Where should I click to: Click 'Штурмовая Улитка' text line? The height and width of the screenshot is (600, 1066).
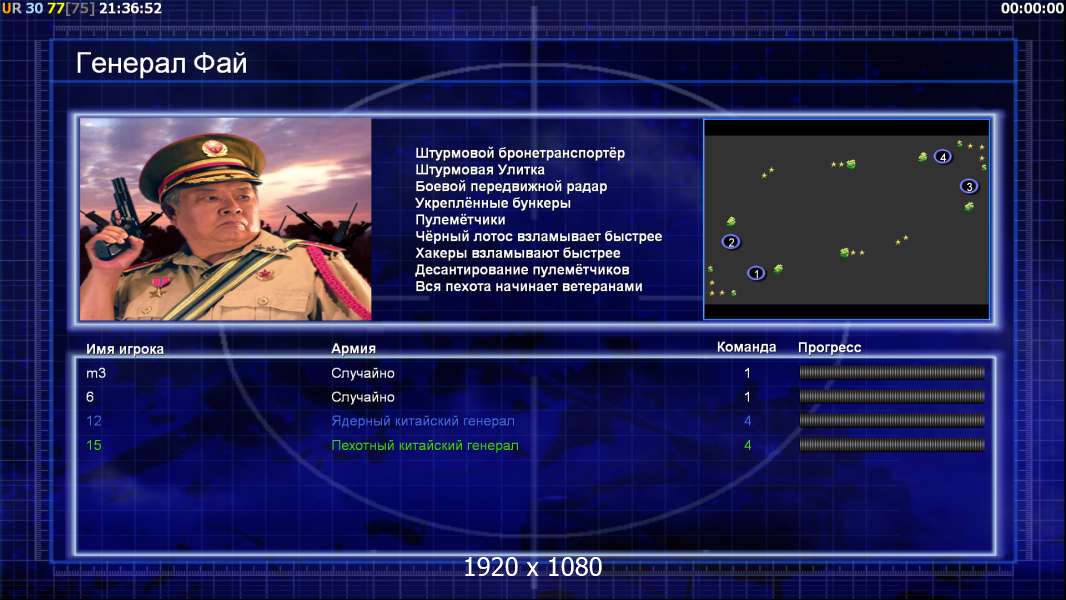pos(480,170)
